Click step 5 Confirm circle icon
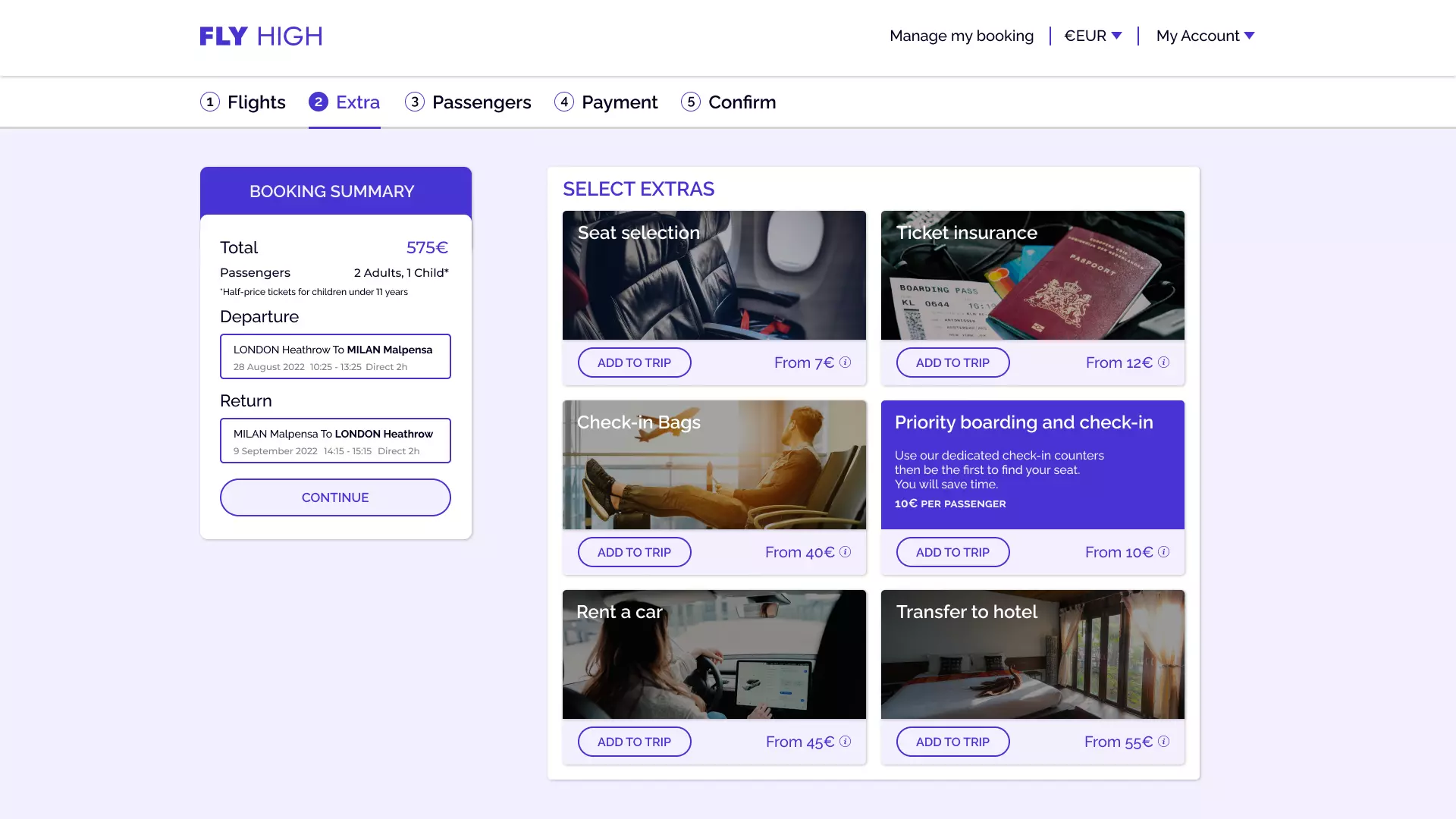Viewport: 1456px width, 819px height. [x=690, y=102]
